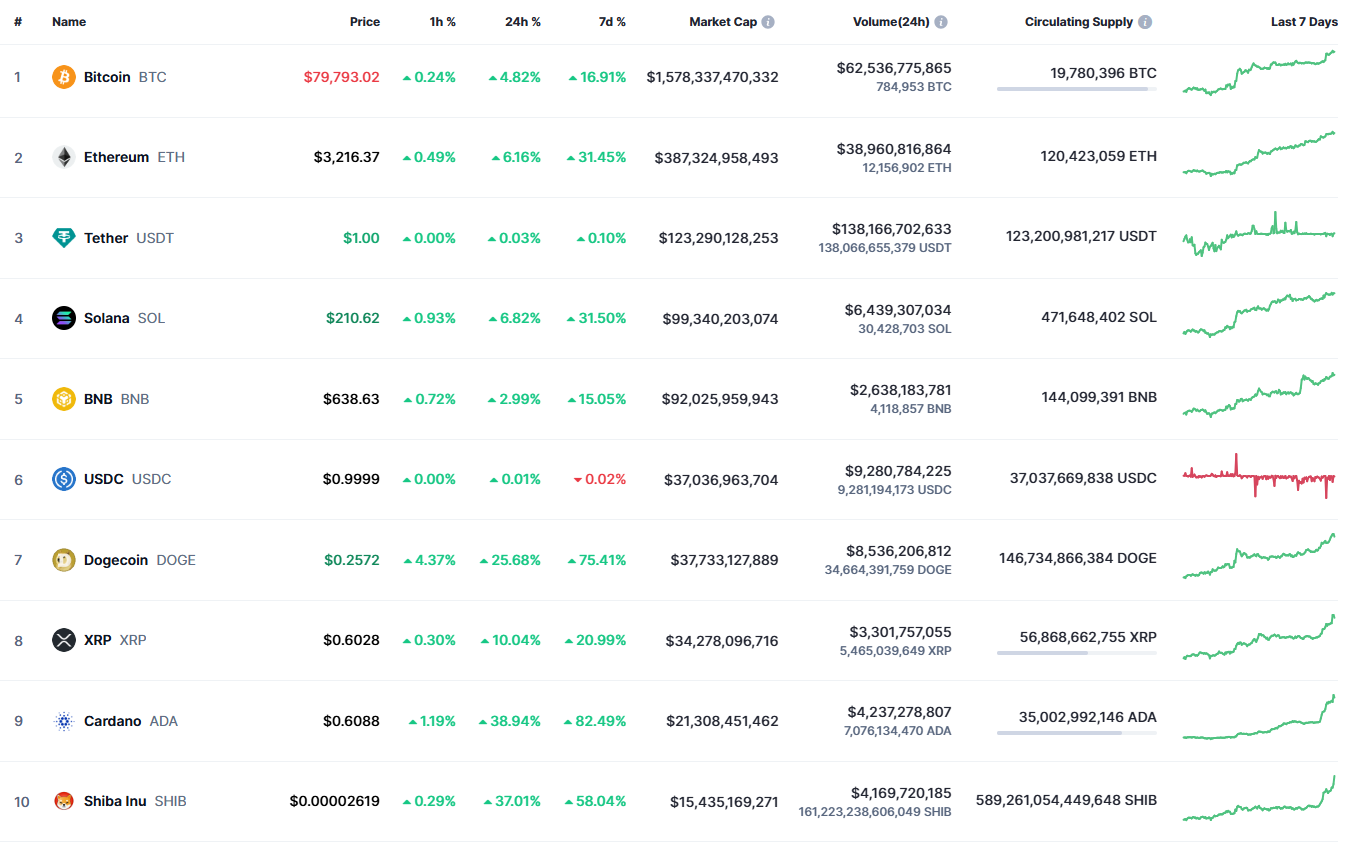
Task: Click the Tether logo icon
Action: pyautogui.click(x=64, y=238)
